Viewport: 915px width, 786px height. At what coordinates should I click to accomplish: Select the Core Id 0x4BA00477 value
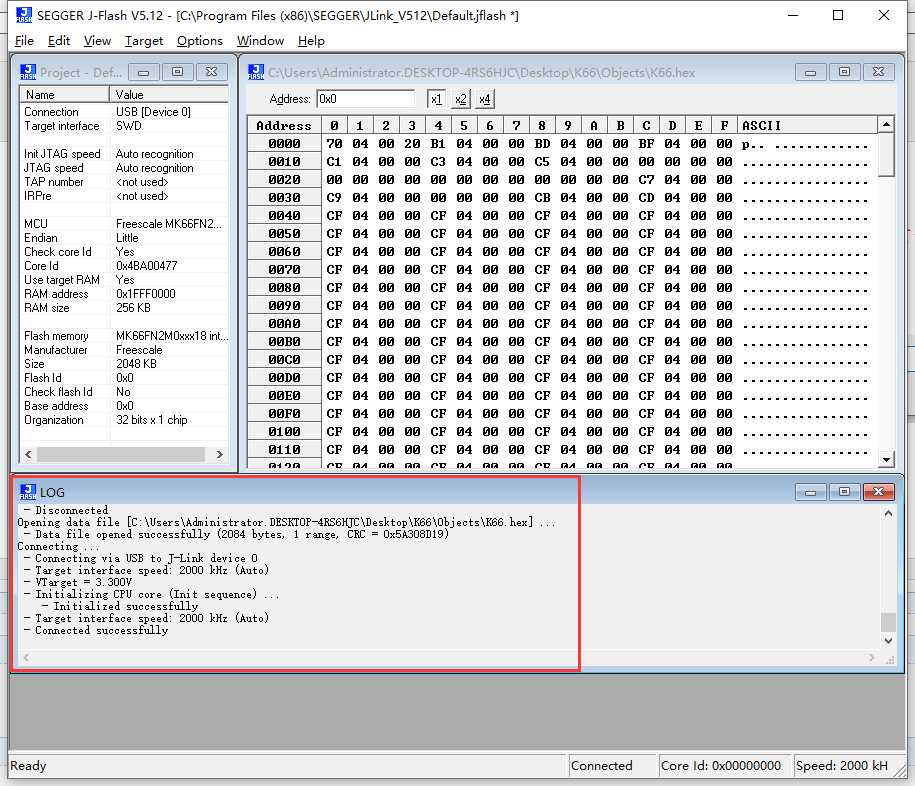point(146,266)
